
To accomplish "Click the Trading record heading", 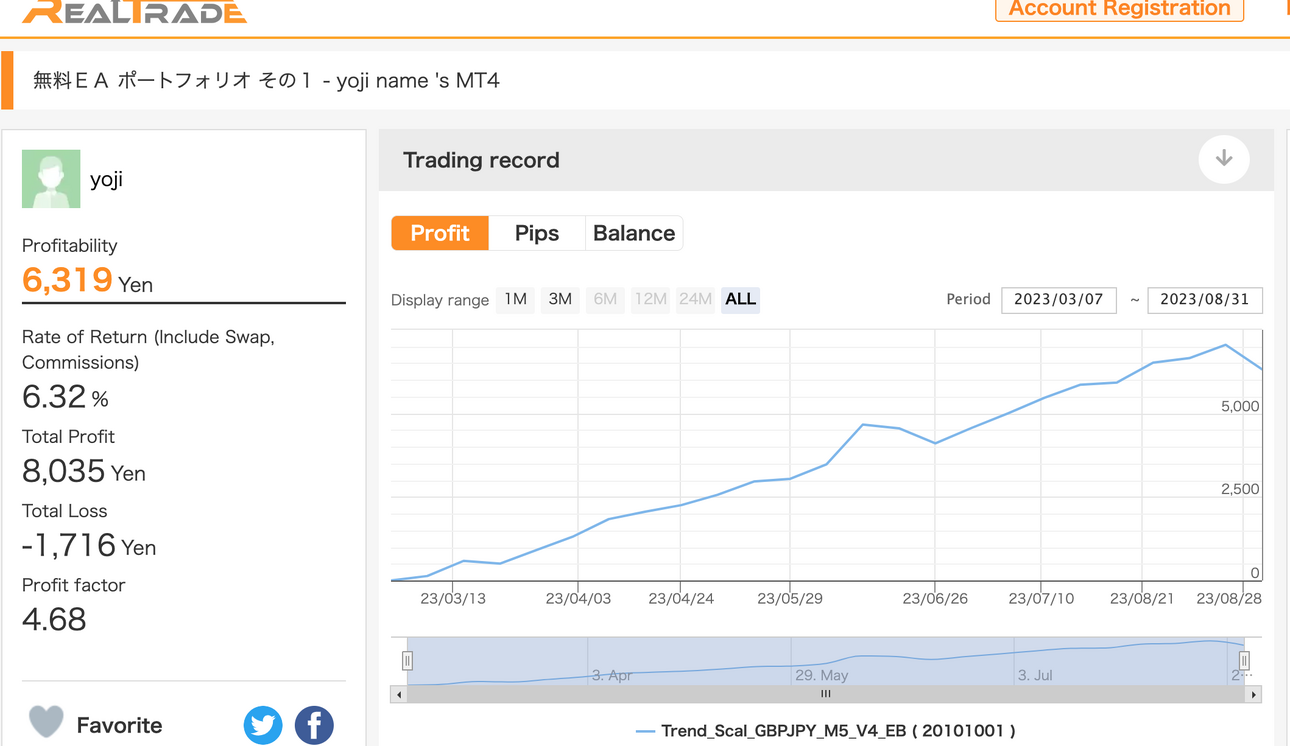I will (x=481, y=160).
